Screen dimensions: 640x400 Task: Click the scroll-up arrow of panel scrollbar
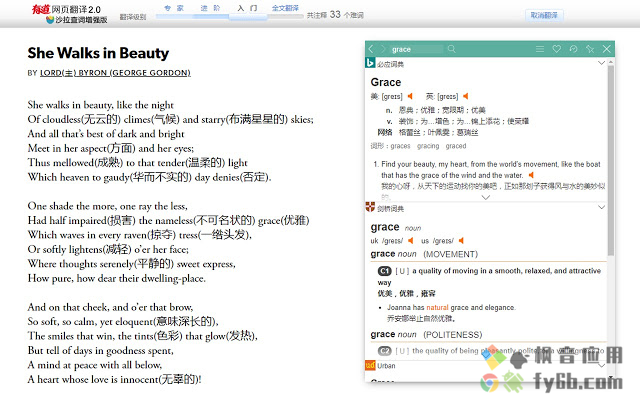[x=611, y=62]
